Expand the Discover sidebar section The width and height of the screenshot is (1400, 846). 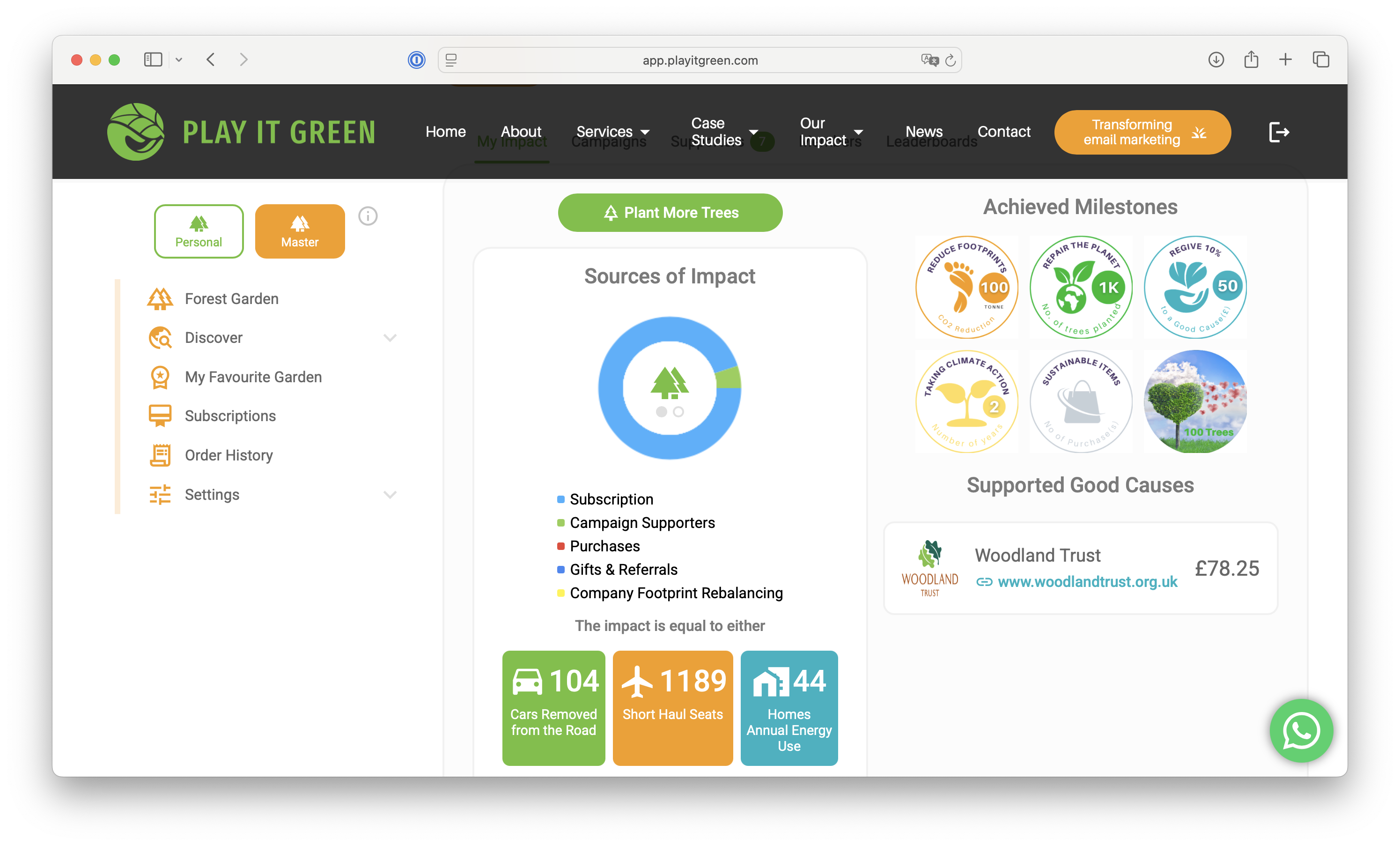point(391,337)
